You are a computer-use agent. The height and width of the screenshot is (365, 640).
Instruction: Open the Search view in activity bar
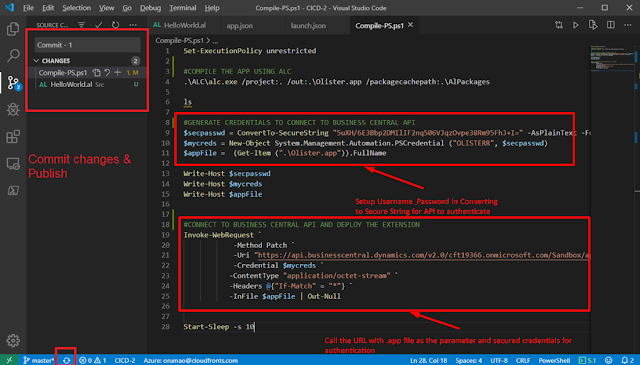pos(13,55)
